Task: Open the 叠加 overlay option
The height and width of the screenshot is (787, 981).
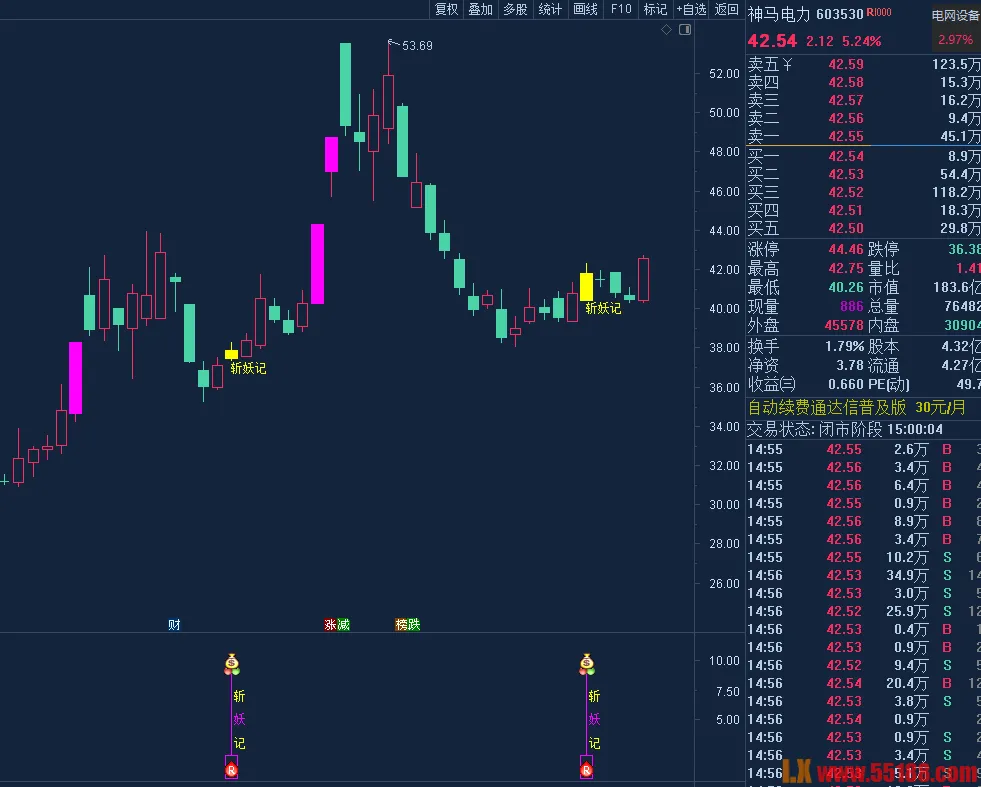Action: [481, 9]
